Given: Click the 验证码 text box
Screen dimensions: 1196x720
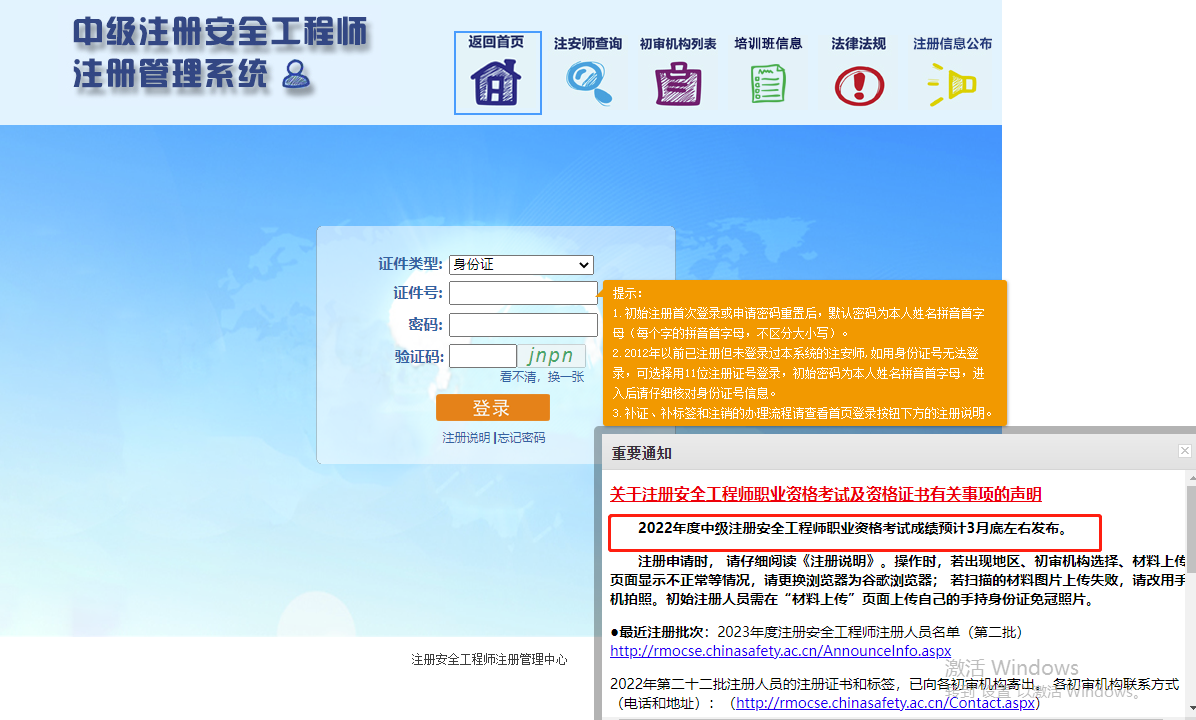Looking at the screenshot, I should (x=482, y=356).
